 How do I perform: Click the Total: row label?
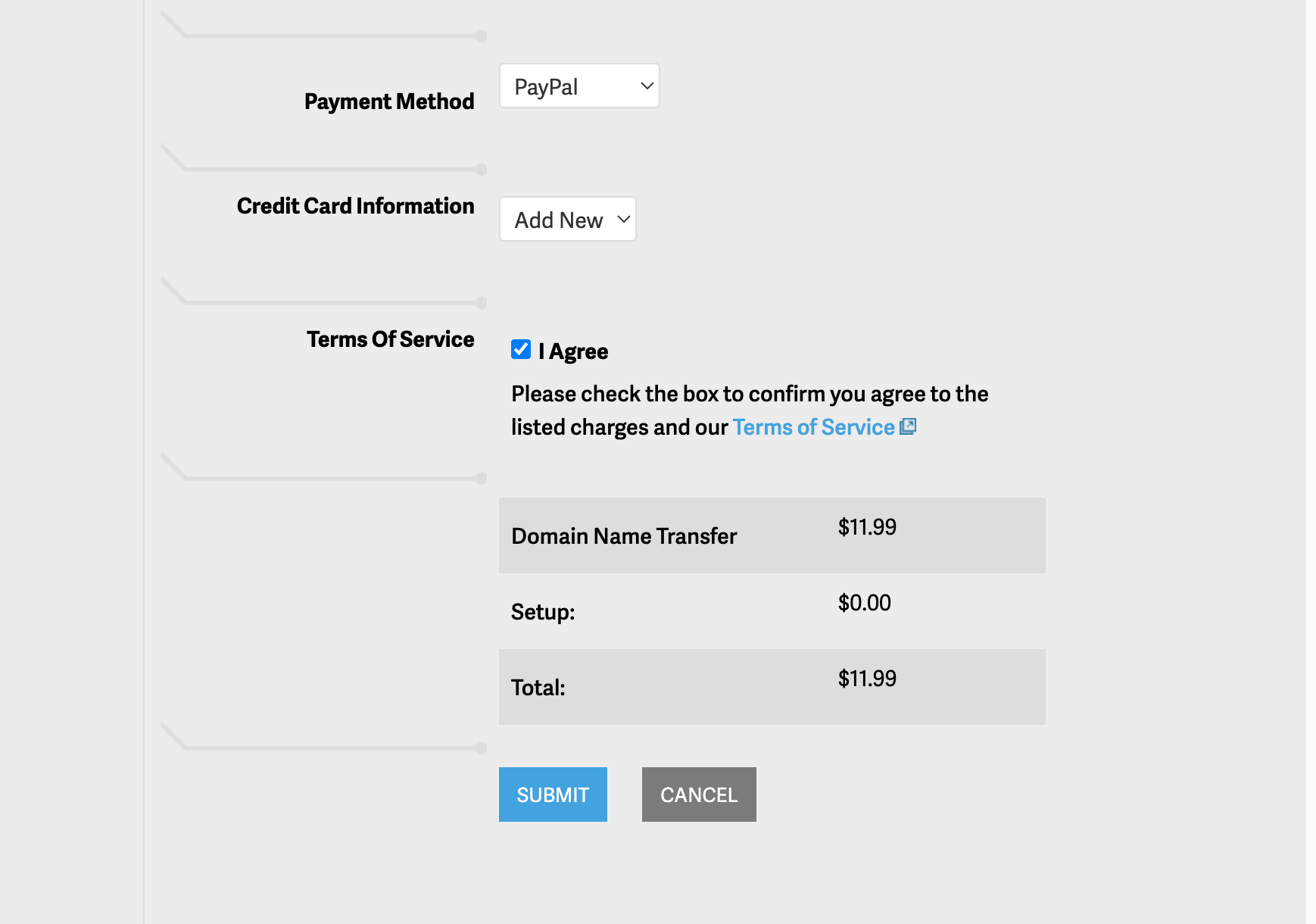538,688
